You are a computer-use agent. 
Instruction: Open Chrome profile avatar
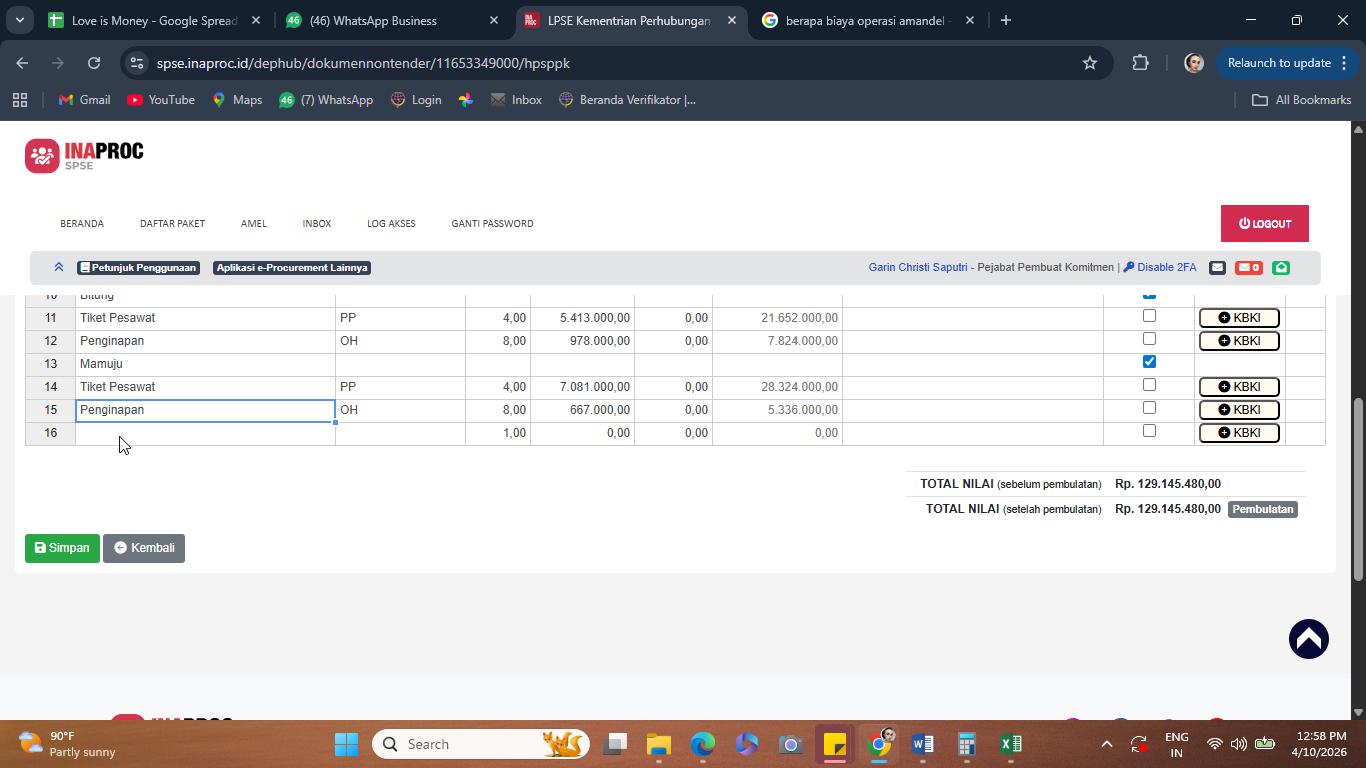[1193, 63]
